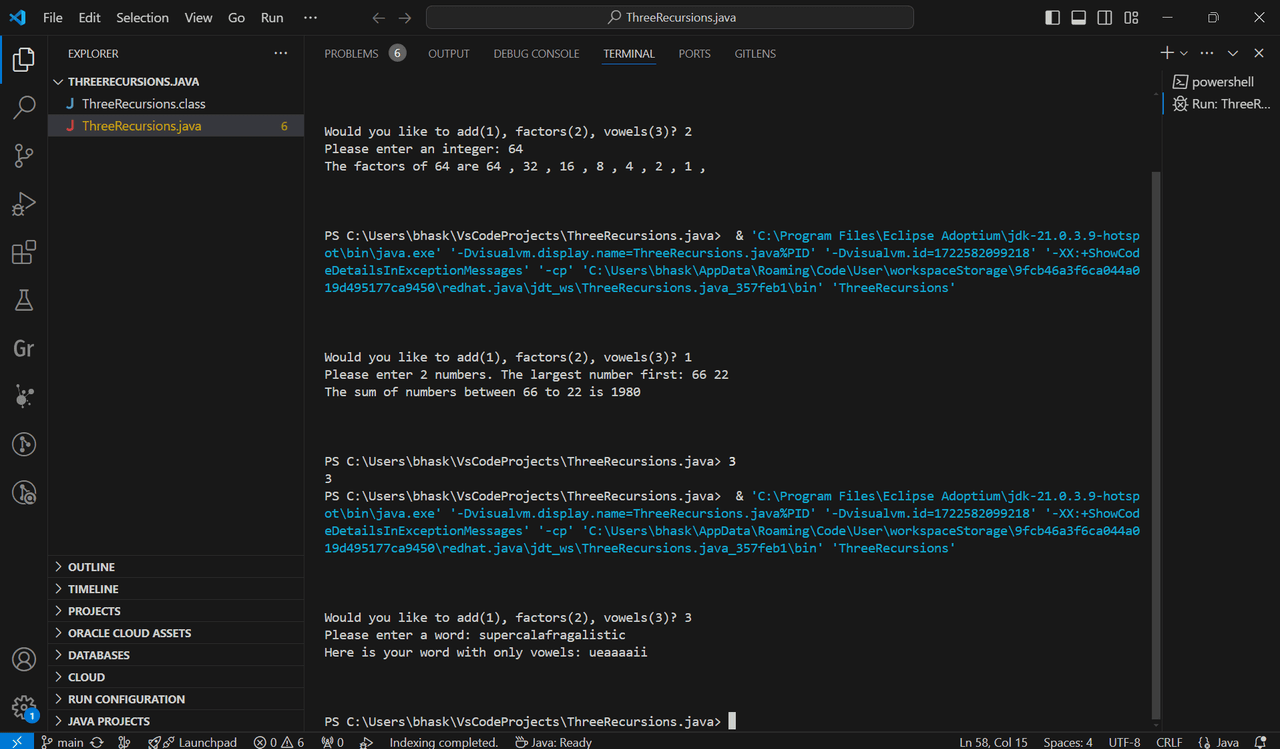Open the Accounts menu in activity bar

[x=23, y=660]
